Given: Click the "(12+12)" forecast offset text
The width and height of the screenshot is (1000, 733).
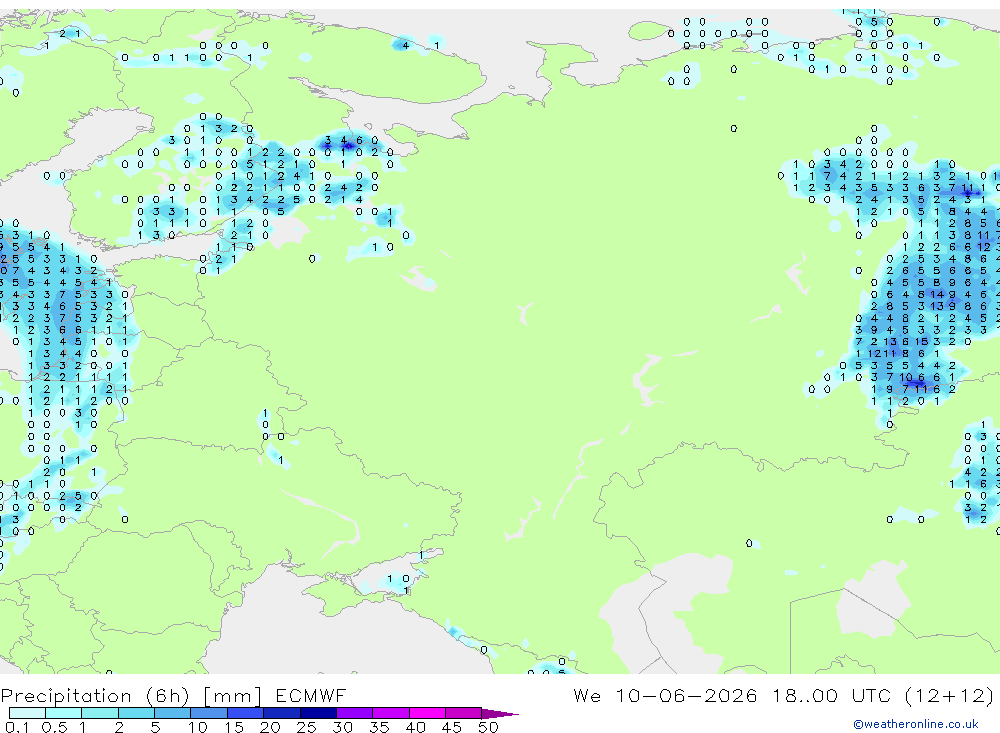Looking at the screenshot, I should pos(950,695).
